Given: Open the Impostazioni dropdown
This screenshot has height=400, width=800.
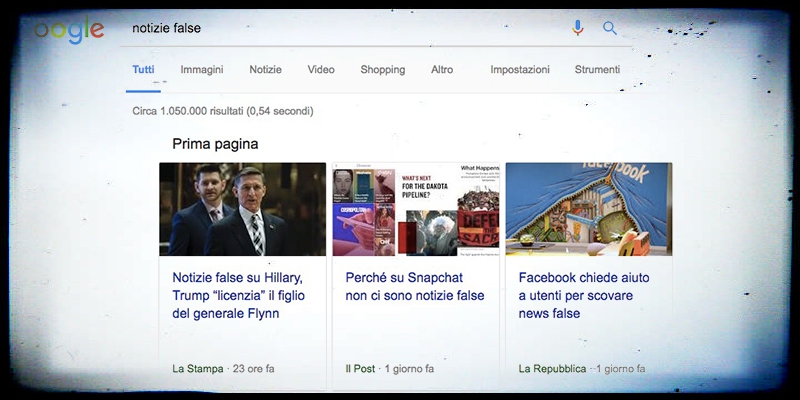Looking at the screenshot, I should [519, 70].
